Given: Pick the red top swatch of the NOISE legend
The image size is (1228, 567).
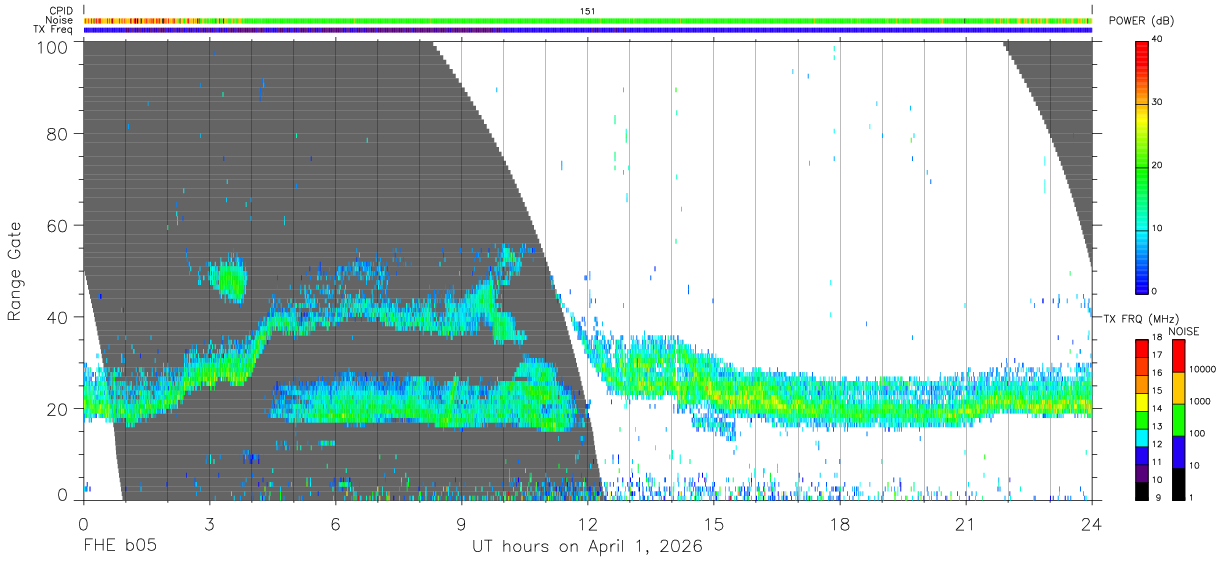Looking at the screenshot, I should pyautogui.click(x=1179, y=356).
